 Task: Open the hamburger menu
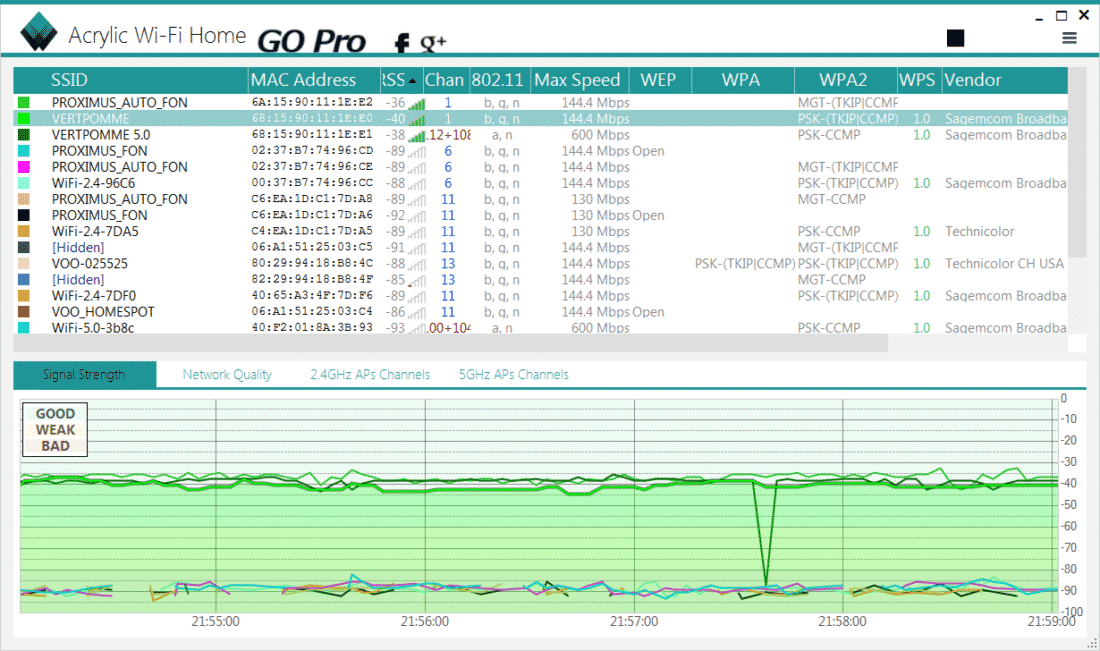tap(1069, 38)
